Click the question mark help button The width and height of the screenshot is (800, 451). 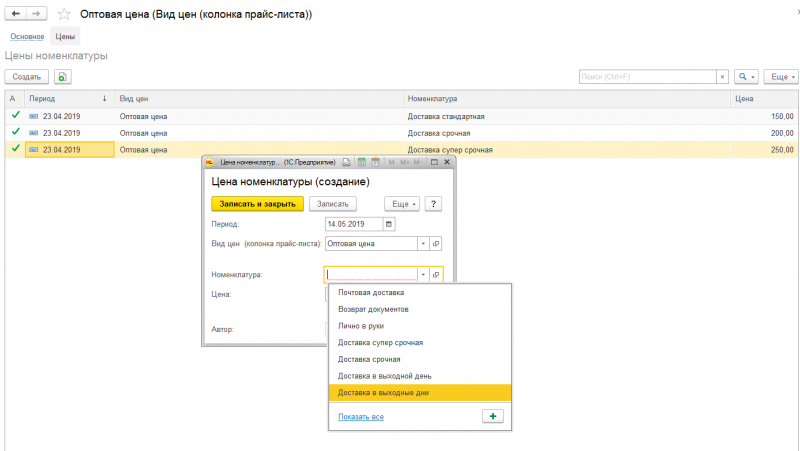click(x=434, y=203)
